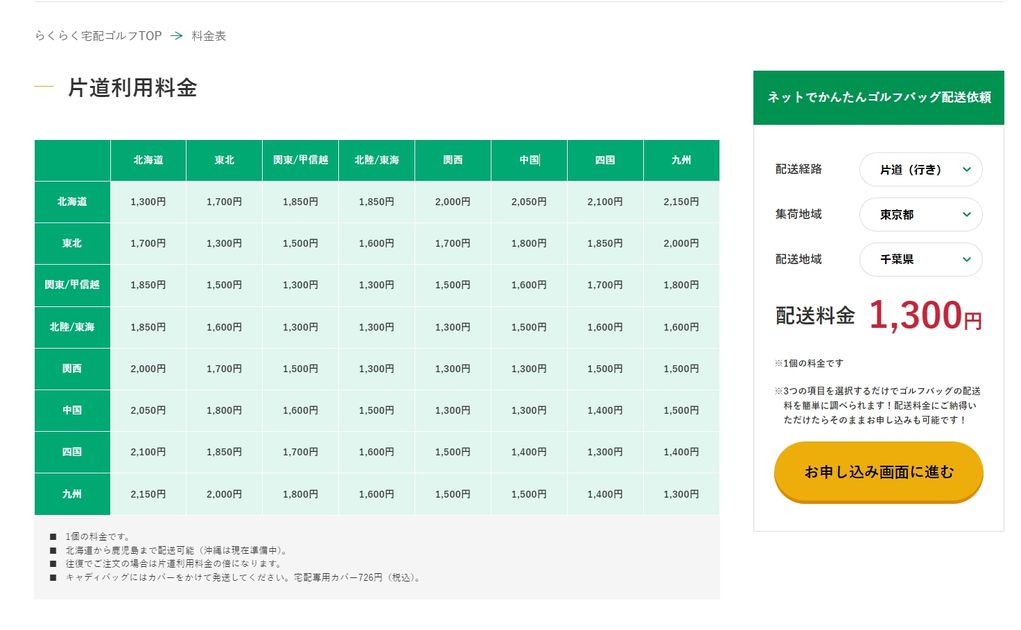Open the 配送地域 dropdown showing 千葉県
1021x630 pixels.
(920, 259)
